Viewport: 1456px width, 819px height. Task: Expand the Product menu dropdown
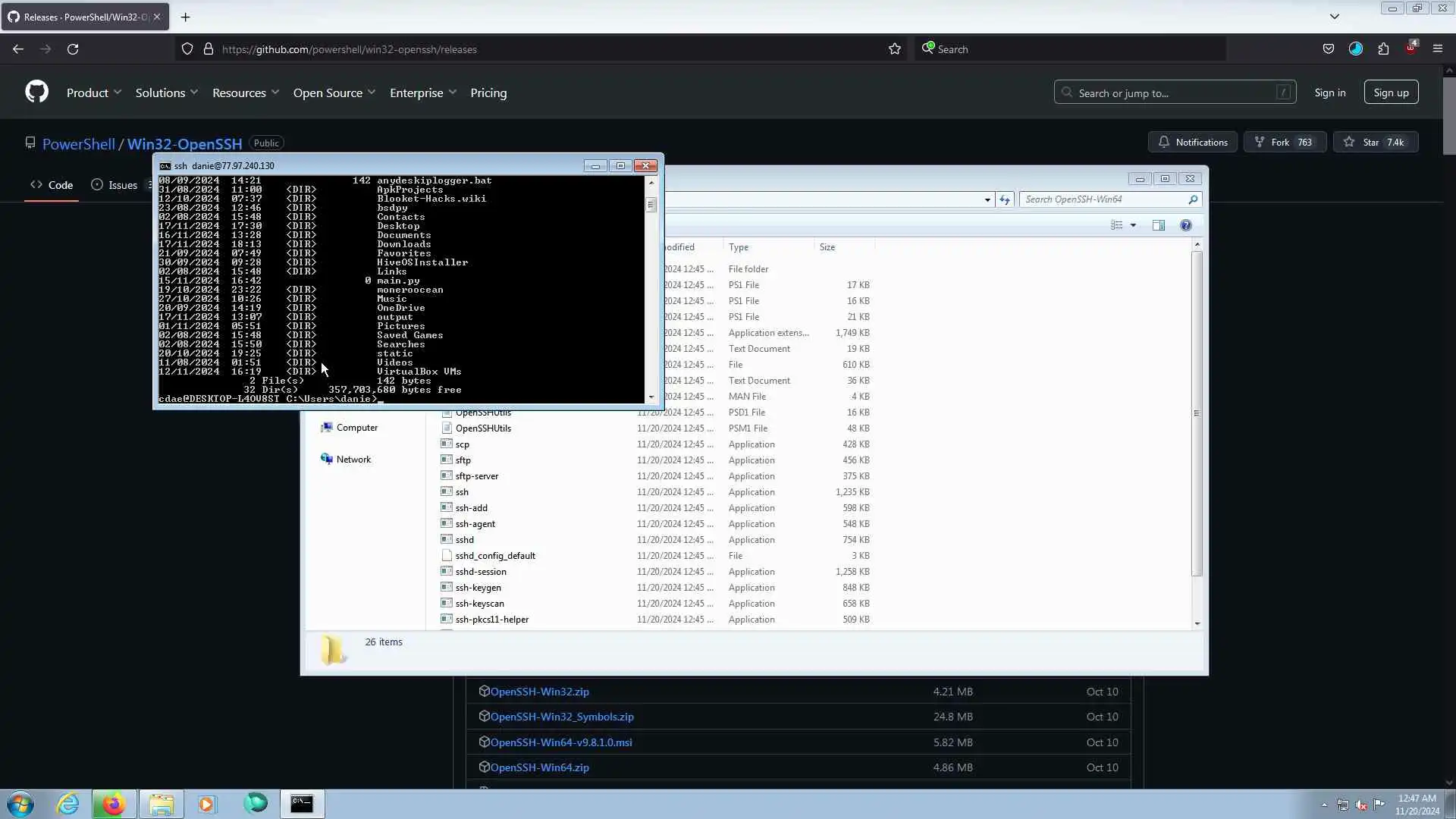pos(93,93)
